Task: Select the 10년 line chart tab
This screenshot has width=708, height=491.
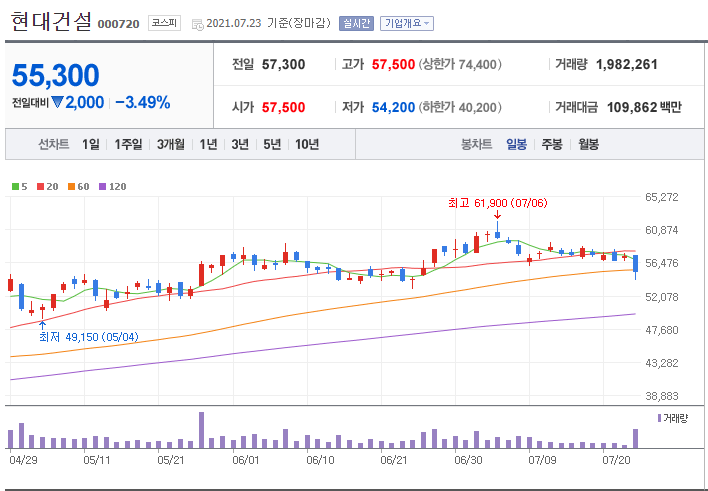Action: point(307,145)
